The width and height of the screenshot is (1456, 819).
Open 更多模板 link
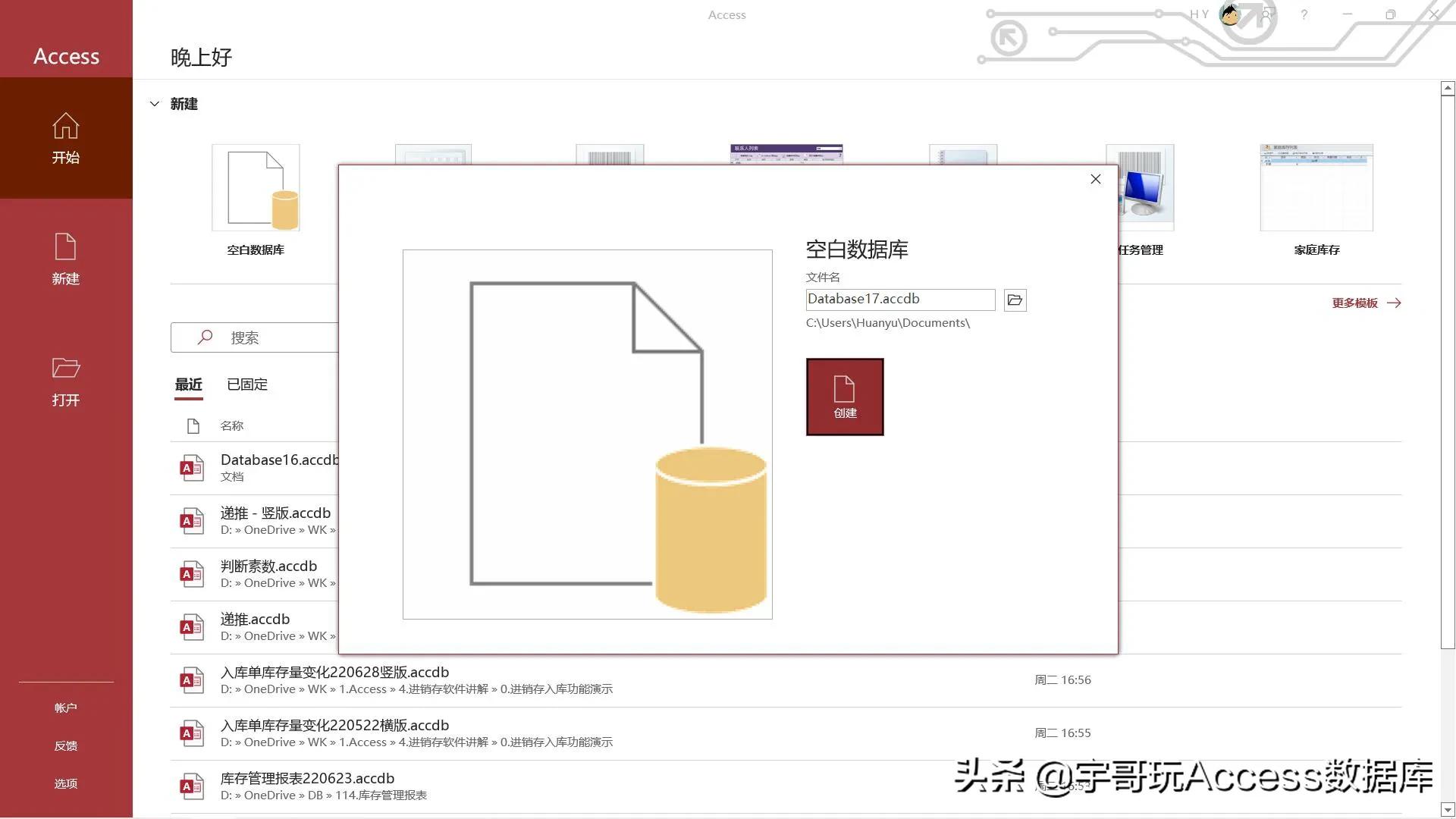coord(1354,303)
